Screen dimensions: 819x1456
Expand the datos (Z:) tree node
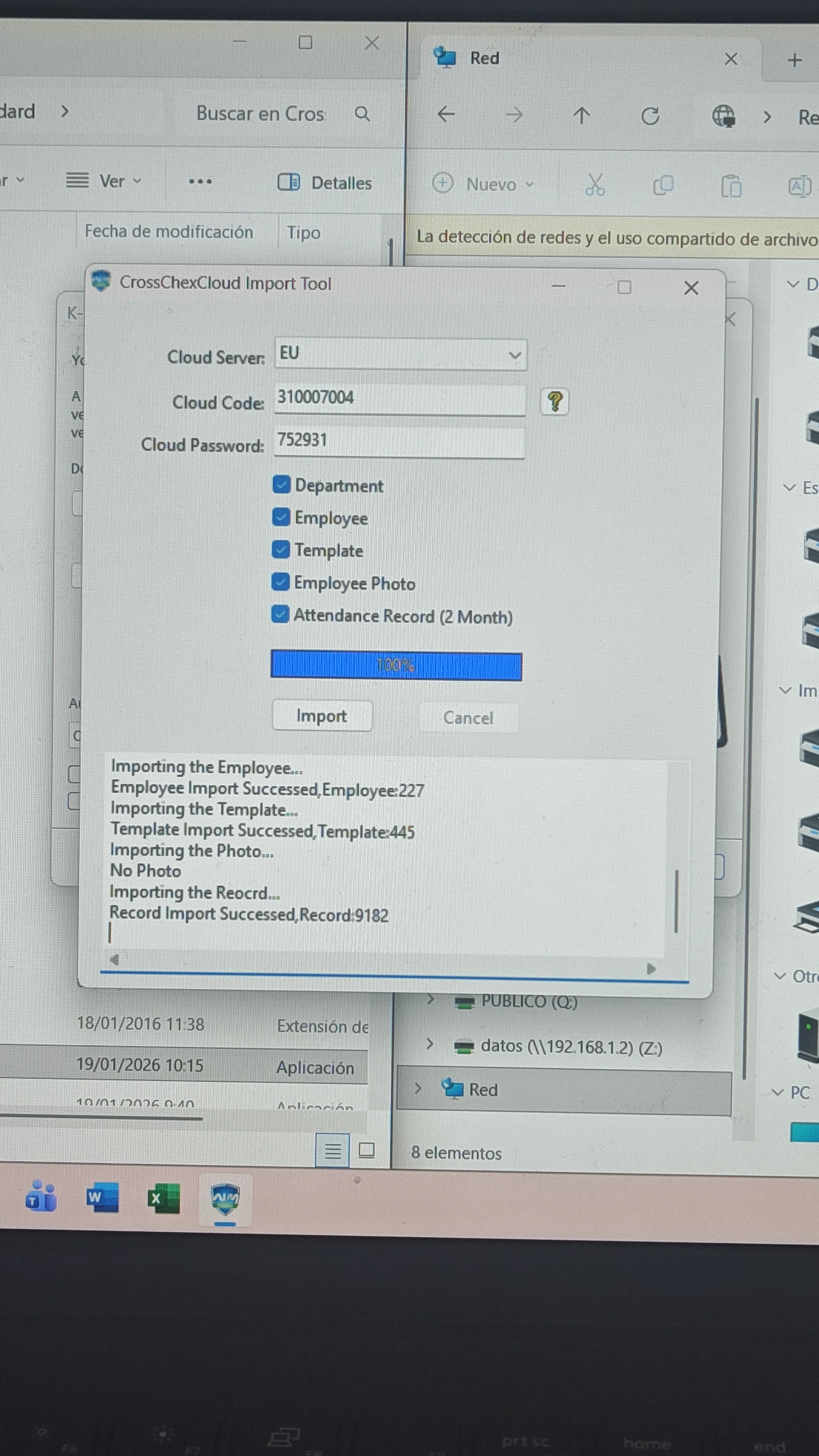click(x=429, y=1043)
